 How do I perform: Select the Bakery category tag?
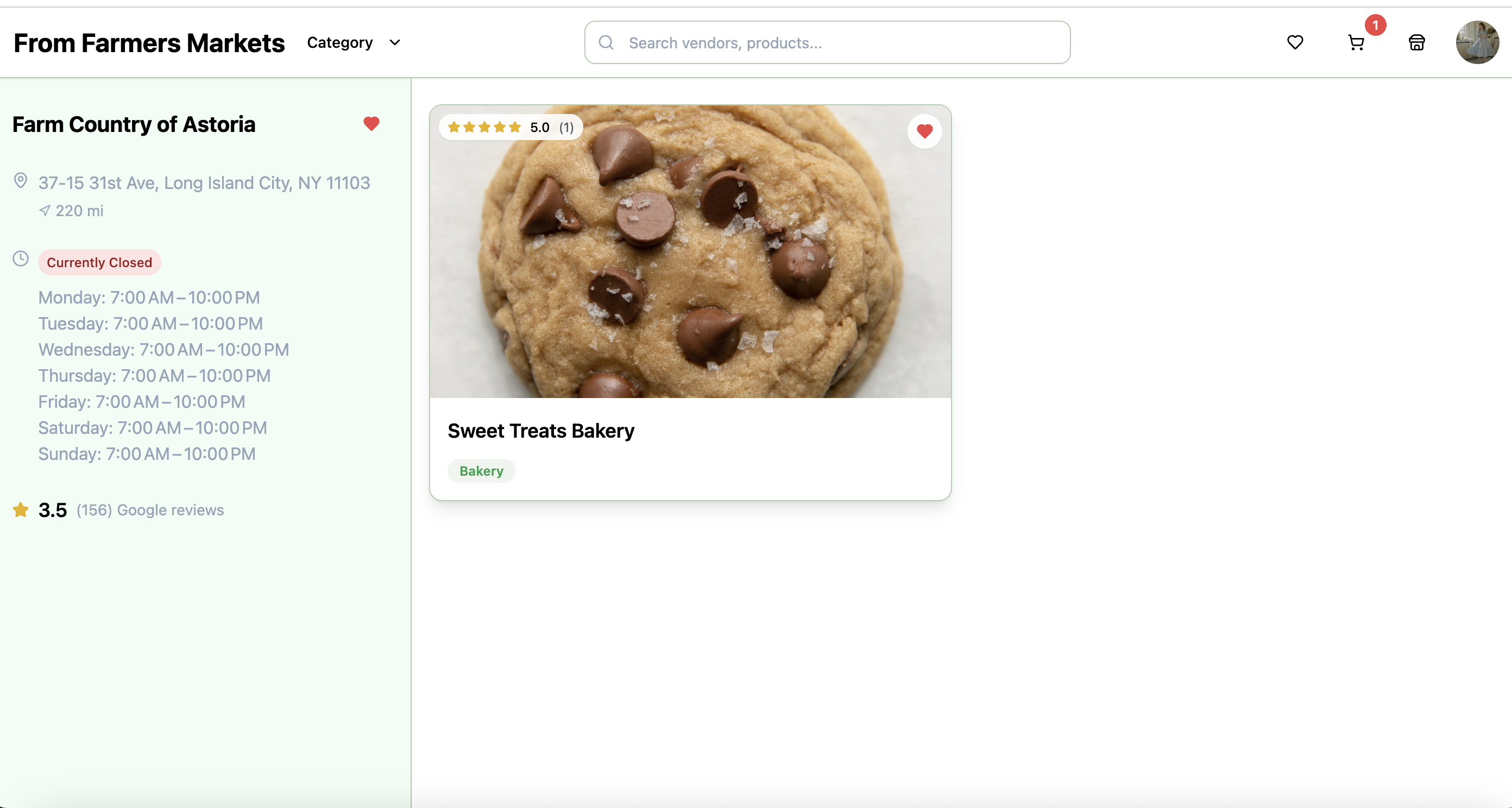pos(481,471)
